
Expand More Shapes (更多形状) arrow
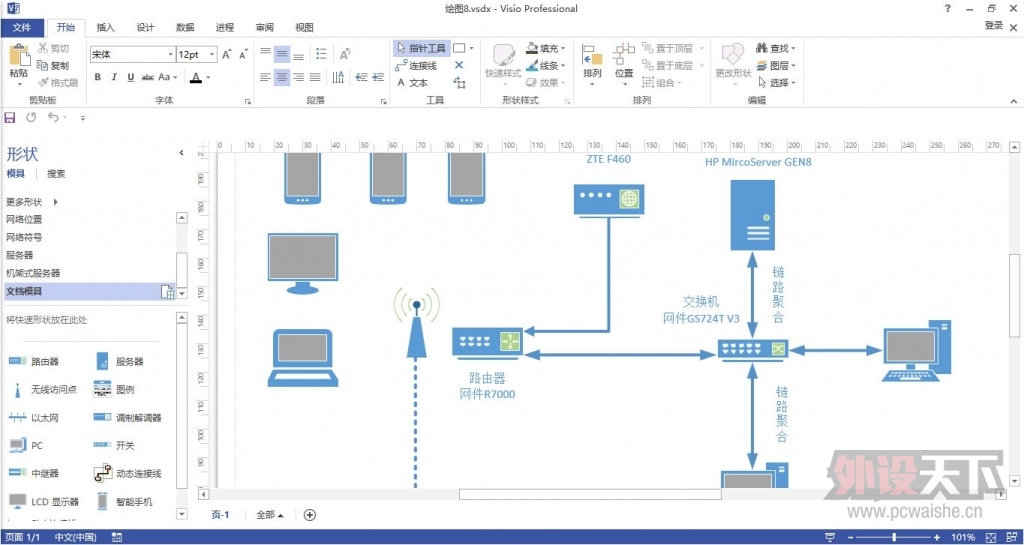click(56, 202)
